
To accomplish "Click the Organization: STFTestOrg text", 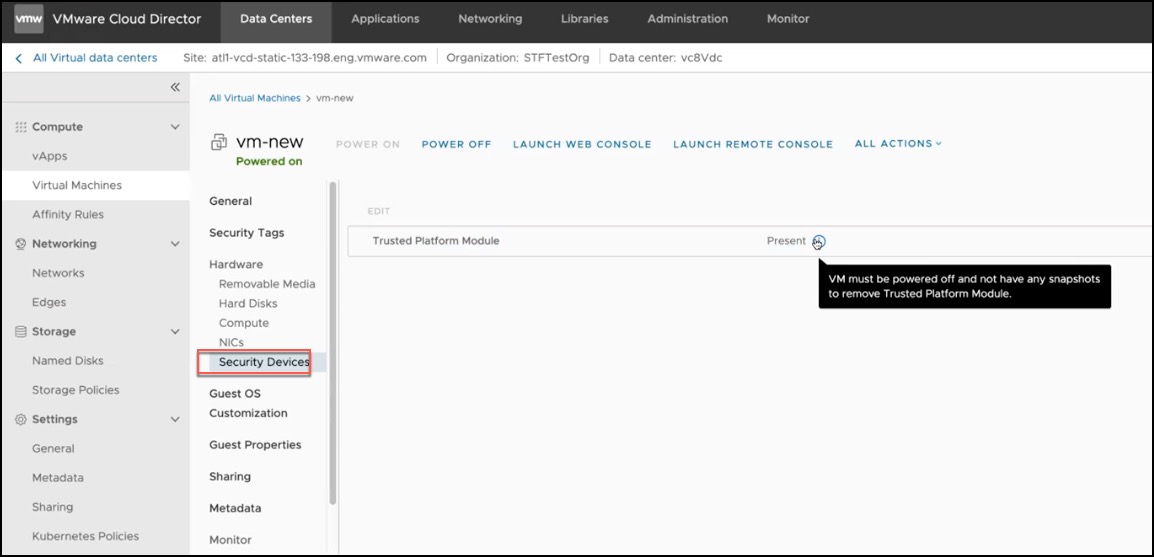I will [518, 58].
